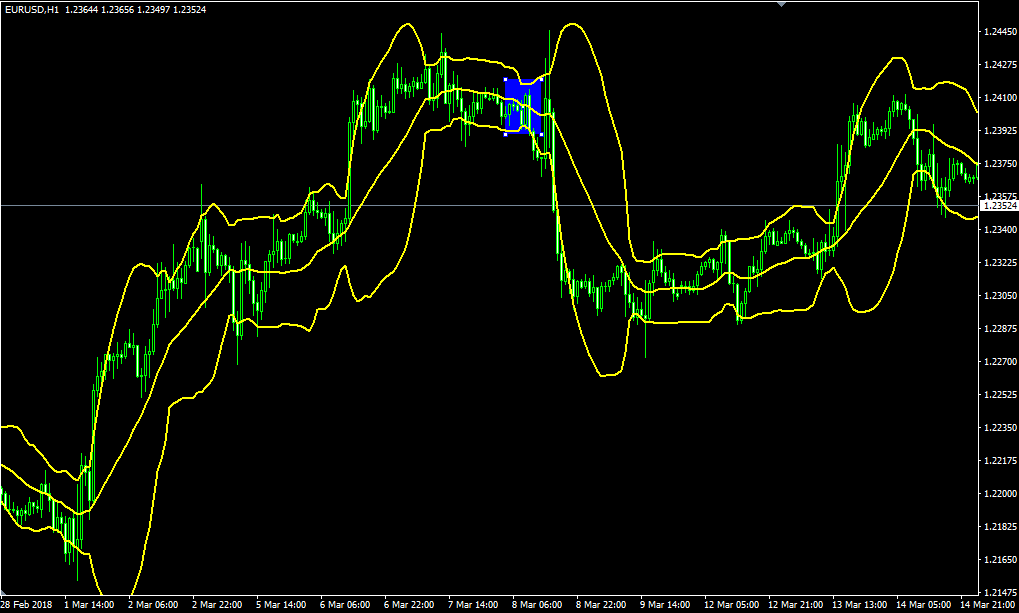Click the 12 Mar 05:00 time label
The width and height of the screenshot is (1019, 613).
[729, 605]
